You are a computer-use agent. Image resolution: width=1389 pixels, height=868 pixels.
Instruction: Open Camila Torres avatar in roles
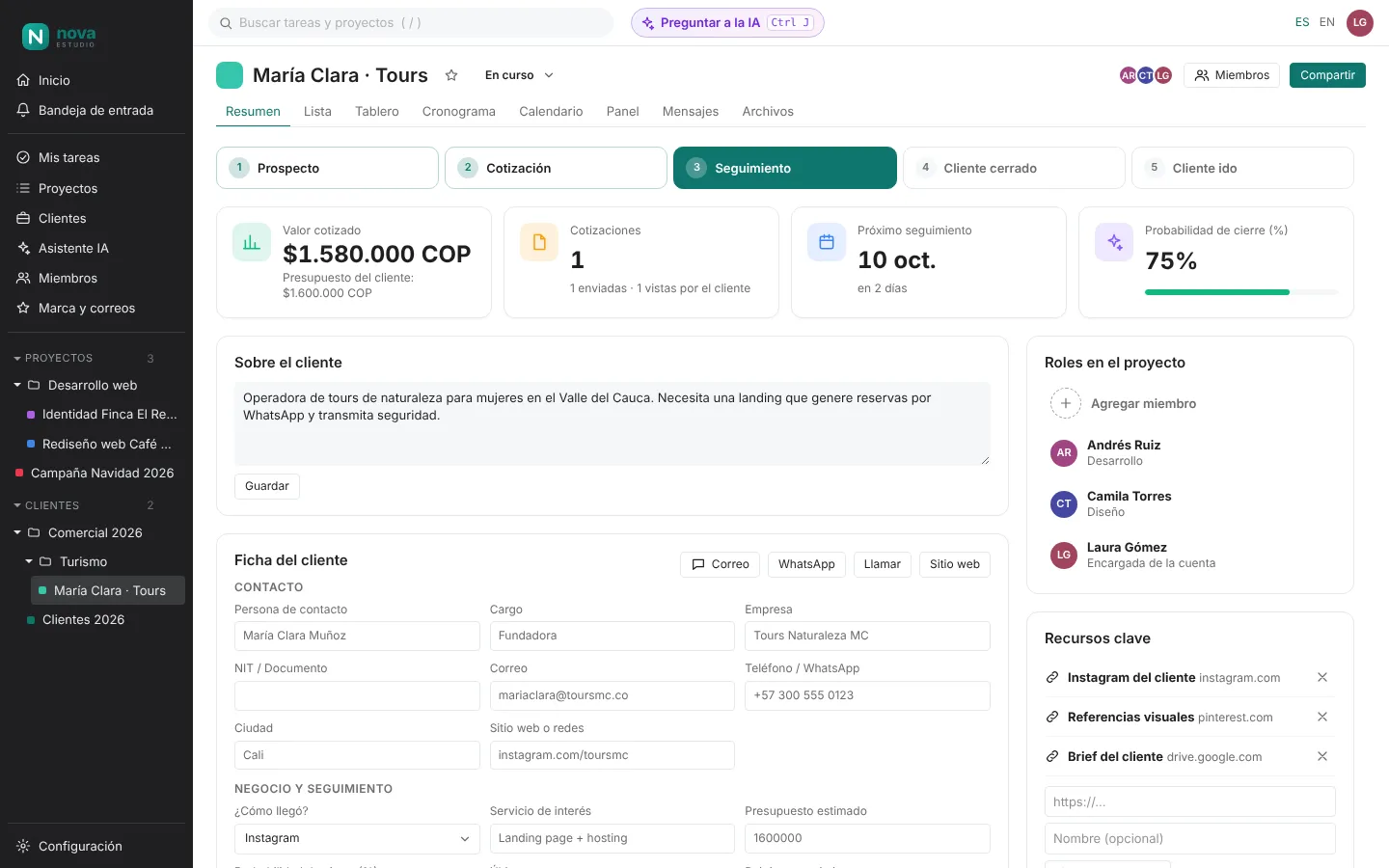click(x=1064, y=503)
